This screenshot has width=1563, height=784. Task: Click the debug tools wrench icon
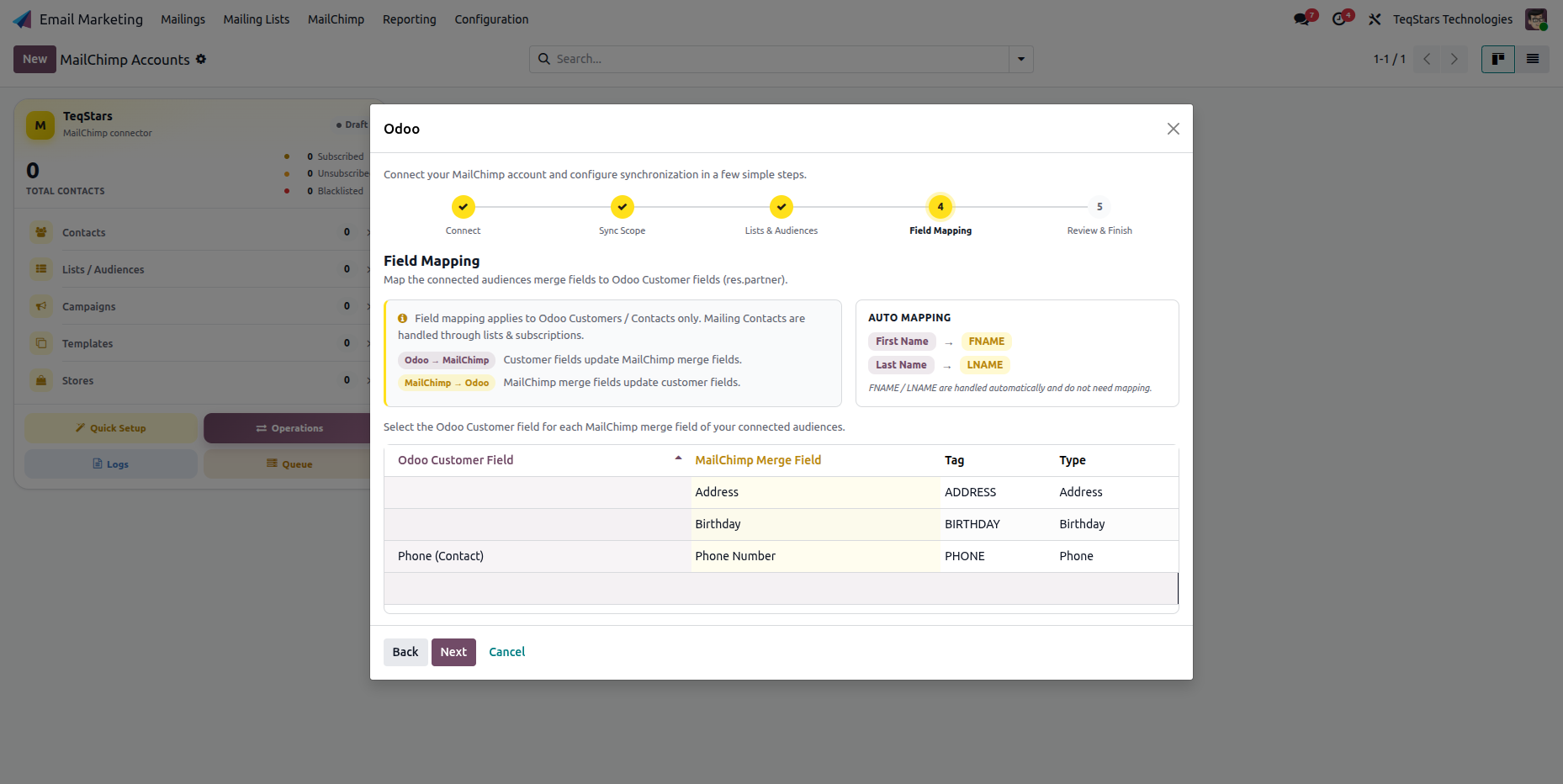1375,19
